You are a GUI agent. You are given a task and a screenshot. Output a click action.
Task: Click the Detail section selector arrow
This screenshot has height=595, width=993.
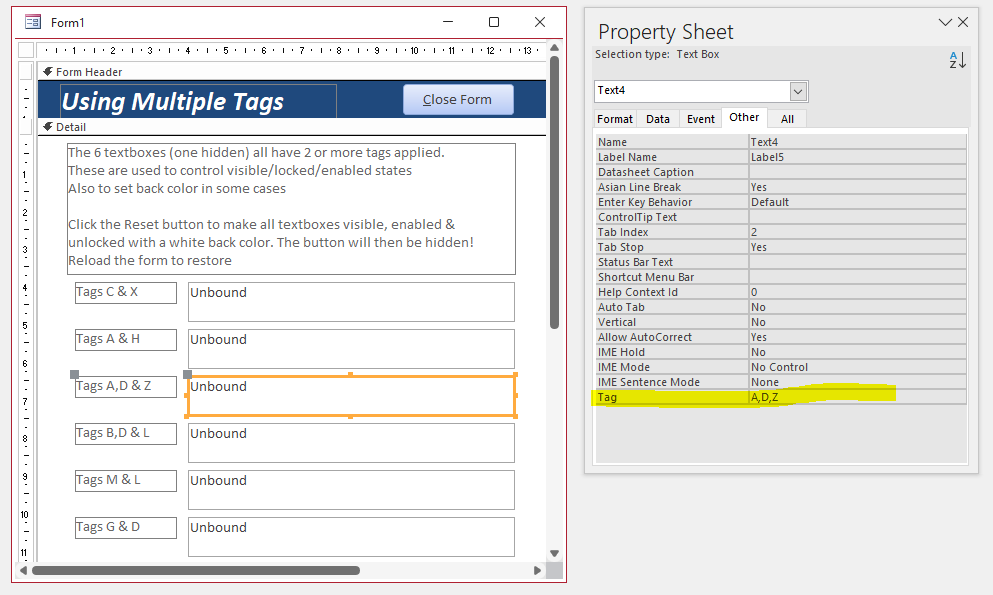(47, 127)
